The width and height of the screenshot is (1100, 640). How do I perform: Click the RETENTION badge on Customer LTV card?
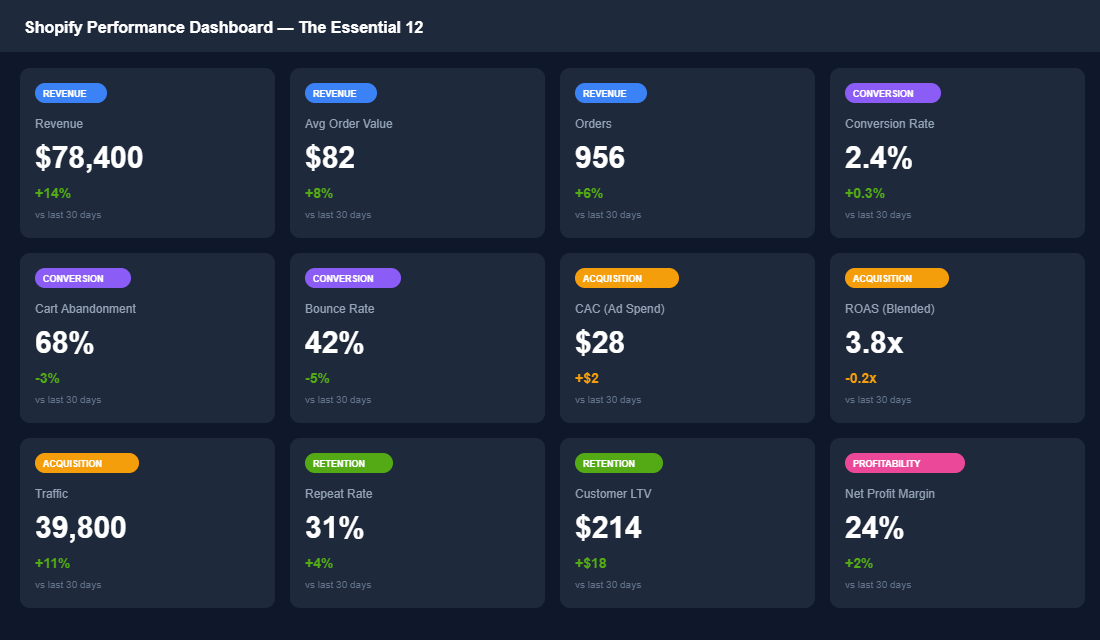(619, 464)
